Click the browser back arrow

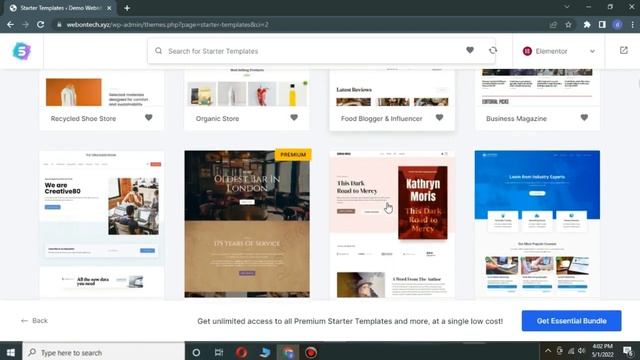click(10, 24)
